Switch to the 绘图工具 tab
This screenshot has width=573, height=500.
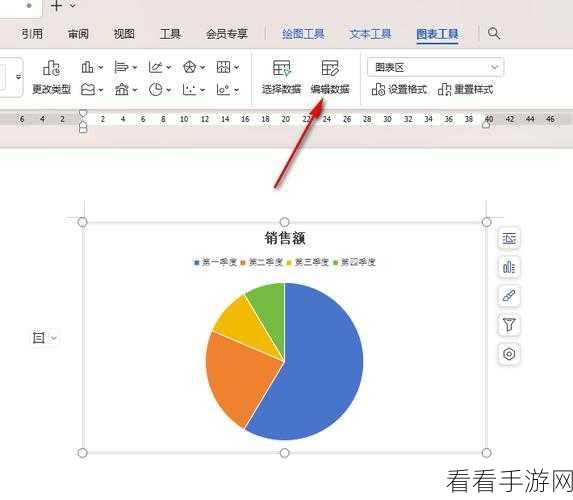[303, 34]
